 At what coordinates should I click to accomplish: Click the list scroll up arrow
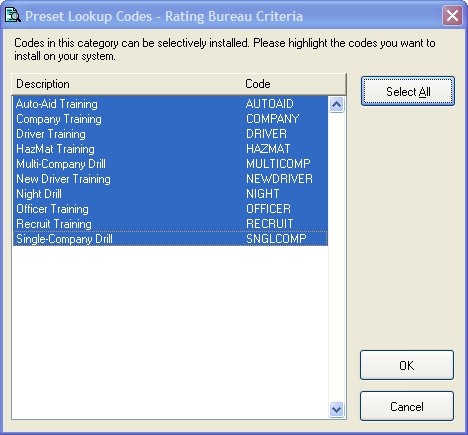click(336, 105)
